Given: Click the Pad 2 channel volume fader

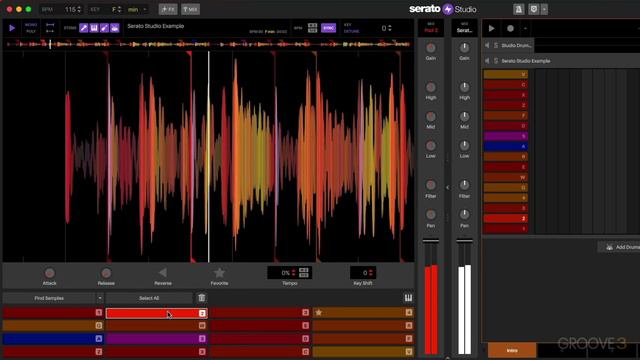Looking at the screenshot, I should [x=431, y=241].
